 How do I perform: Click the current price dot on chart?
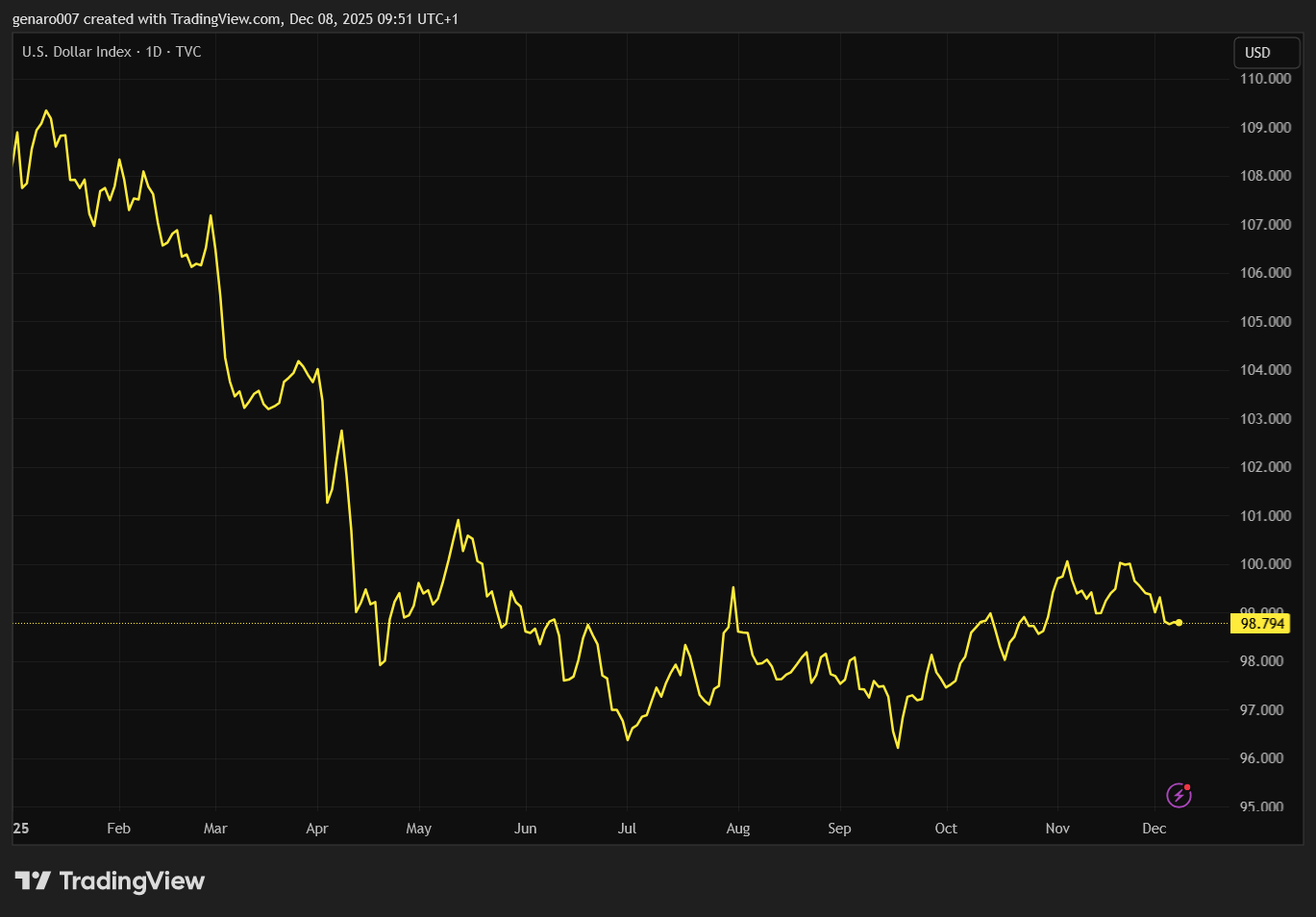pos(1178,623)
